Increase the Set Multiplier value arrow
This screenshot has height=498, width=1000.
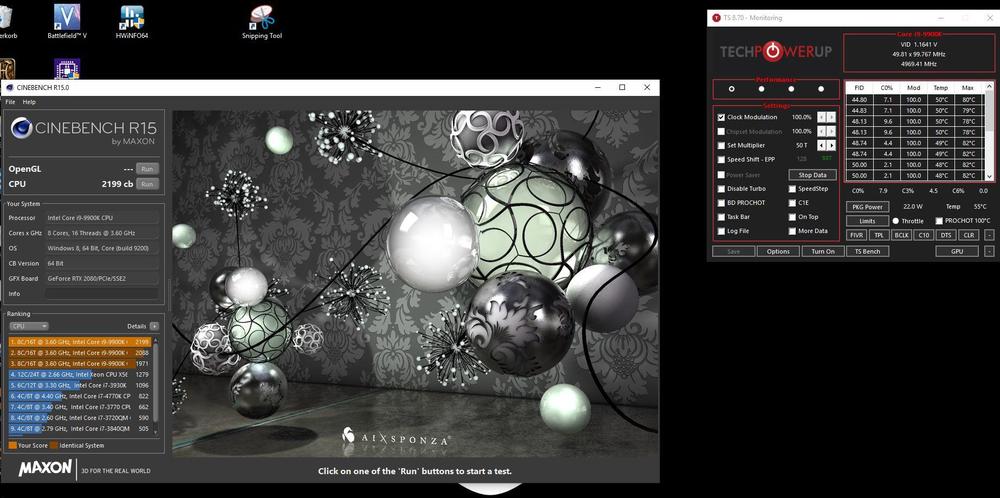pos(832,145)
